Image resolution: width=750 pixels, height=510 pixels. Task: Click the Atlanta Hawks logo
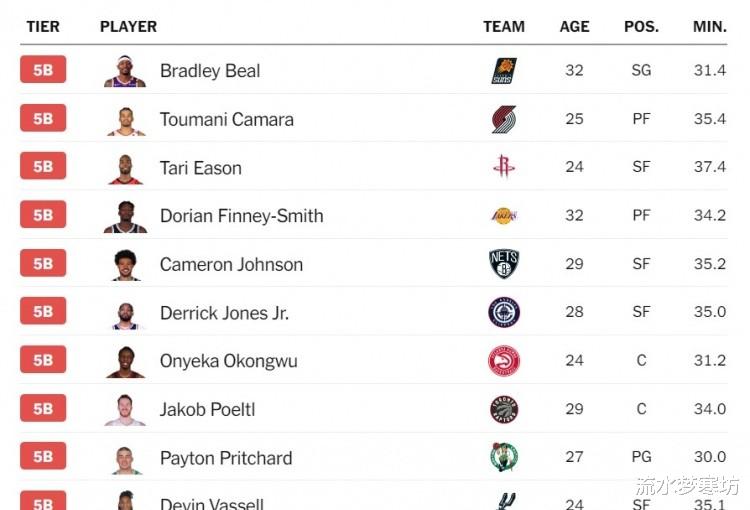coord(504,360)
